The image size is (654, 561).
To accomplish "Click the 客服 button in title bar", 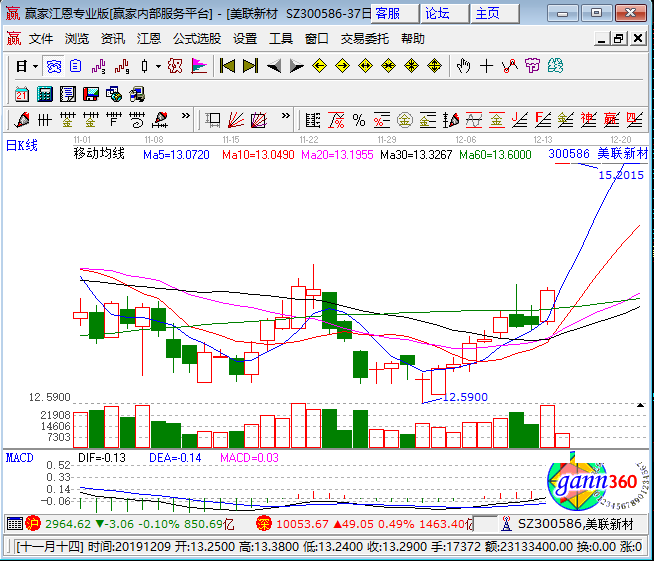I will pos(395,14).
